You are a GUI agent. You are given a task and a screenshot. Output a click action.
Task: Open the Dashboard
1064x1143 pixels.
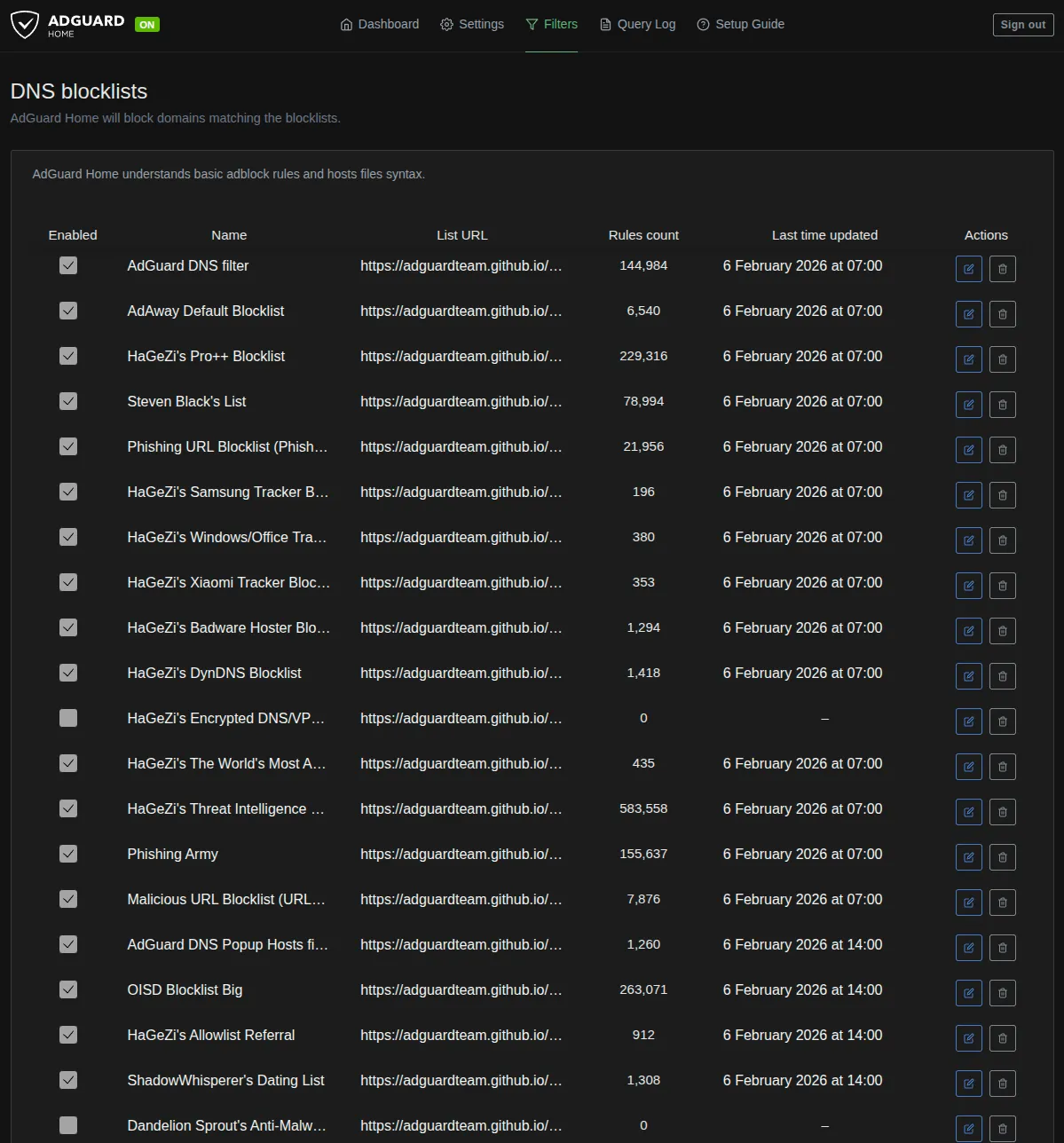coord(379,24)
